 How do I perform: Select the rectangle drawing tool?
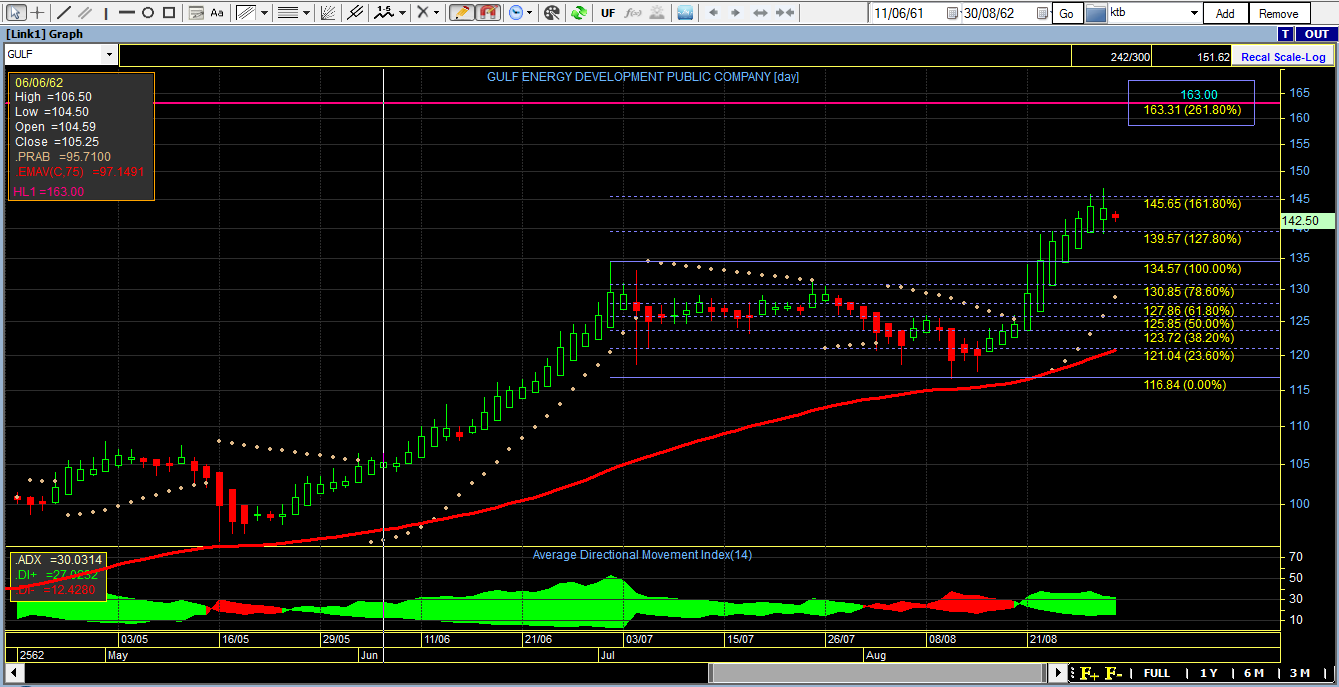tap(169, 13)
